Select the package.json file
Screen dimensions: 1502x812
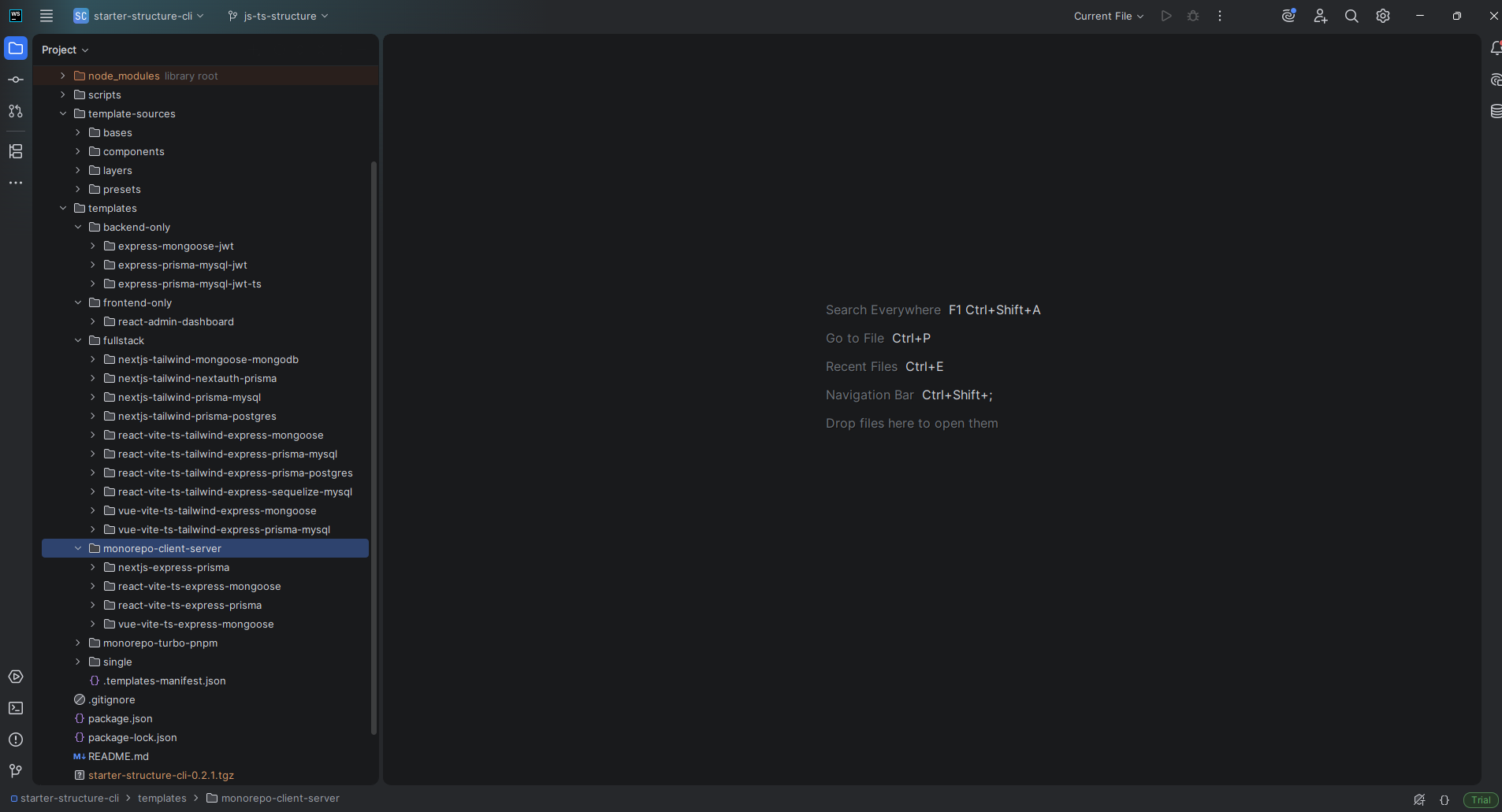[x=119, y=718]
